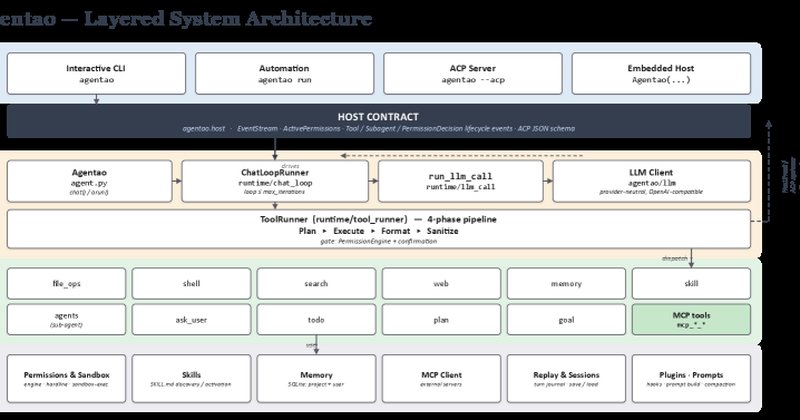
Task: Click the goal tool box
Action: coord(566,319)
